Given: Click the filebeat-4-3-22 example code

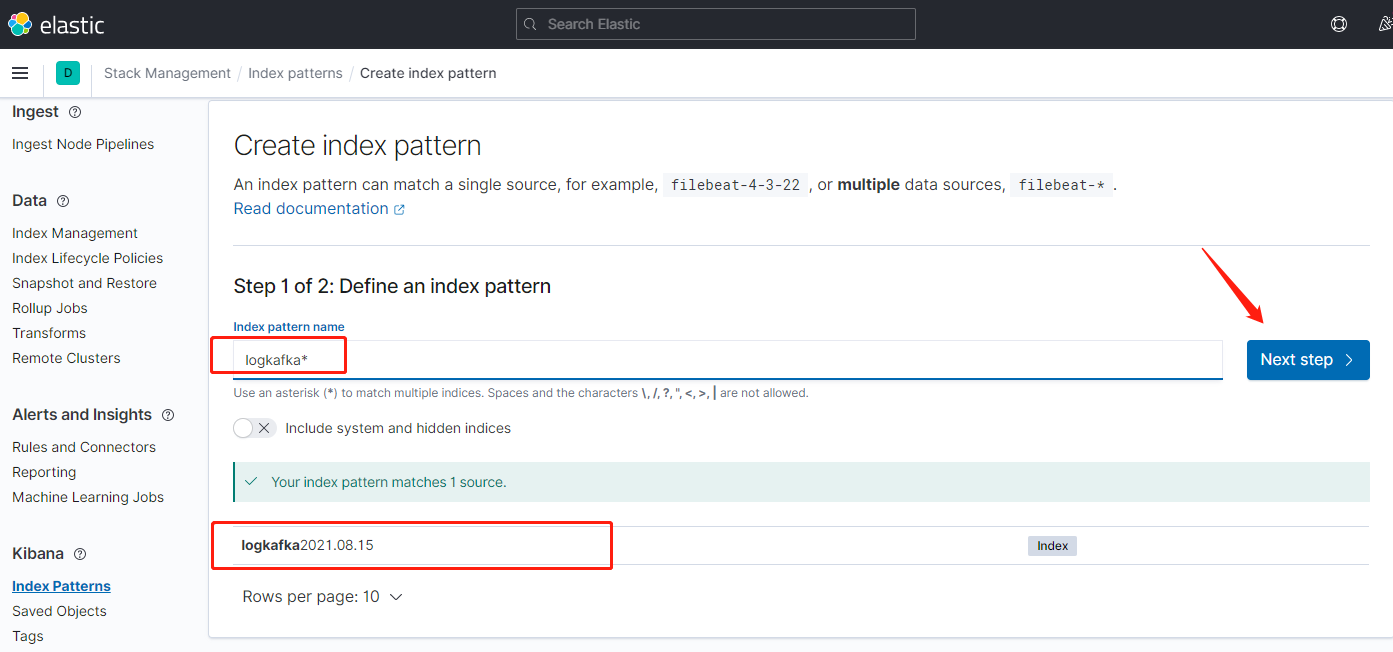Looking at the screenshot, I should click(735, 185).
